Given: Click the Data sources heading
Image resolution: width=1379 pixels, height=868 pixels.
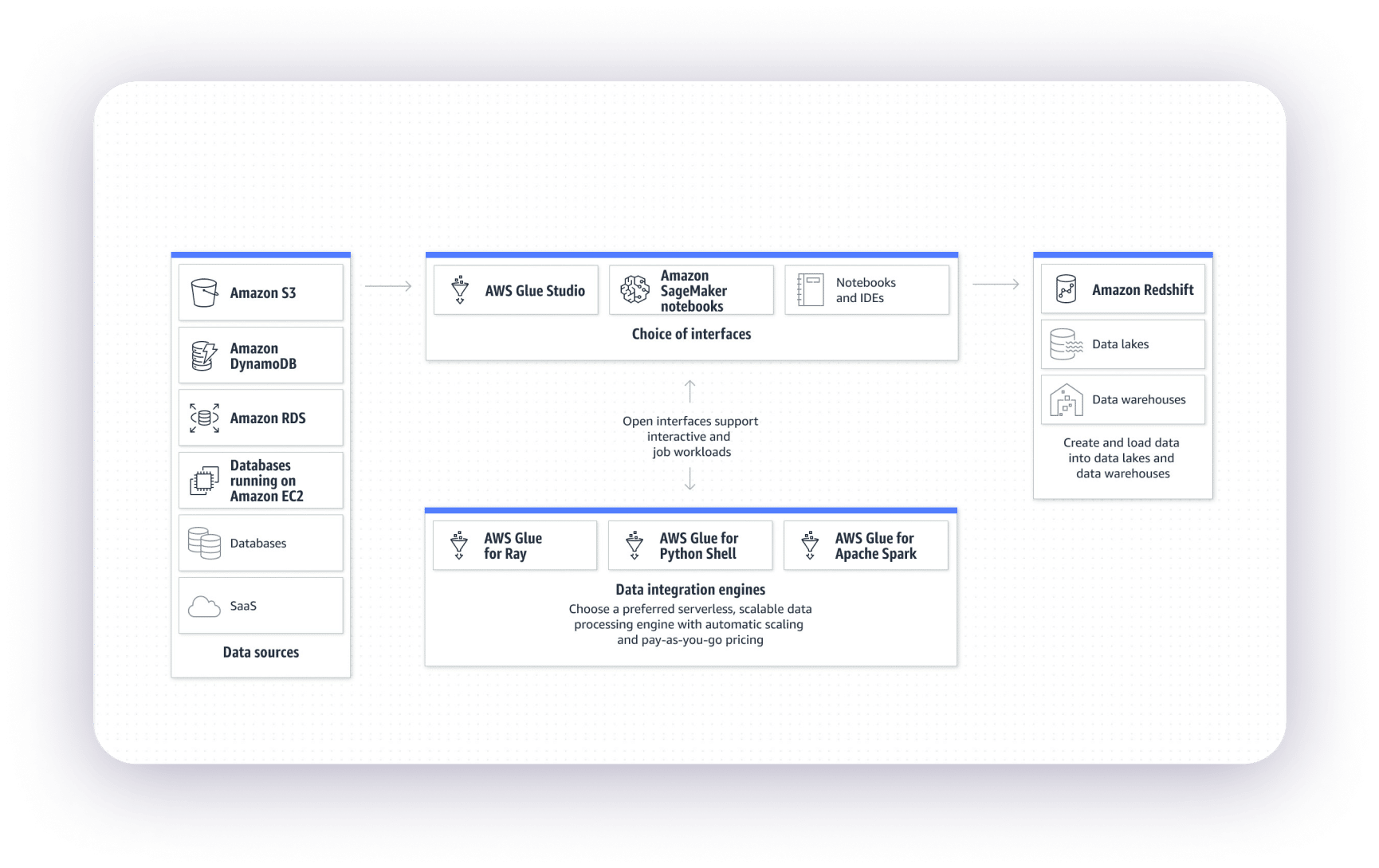Looking at the screenshot, I should [x=261, y=652].
